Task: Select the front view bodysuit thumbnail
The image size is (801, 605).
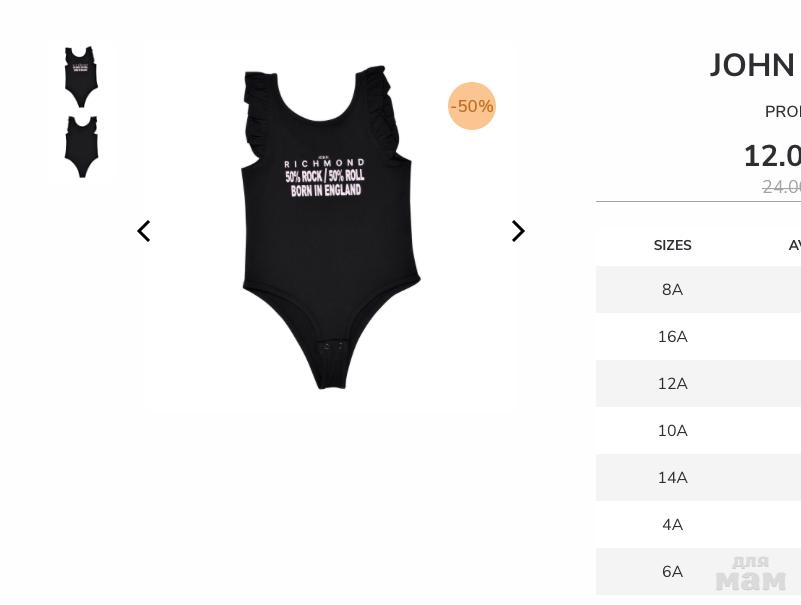Action: [81, 77]
